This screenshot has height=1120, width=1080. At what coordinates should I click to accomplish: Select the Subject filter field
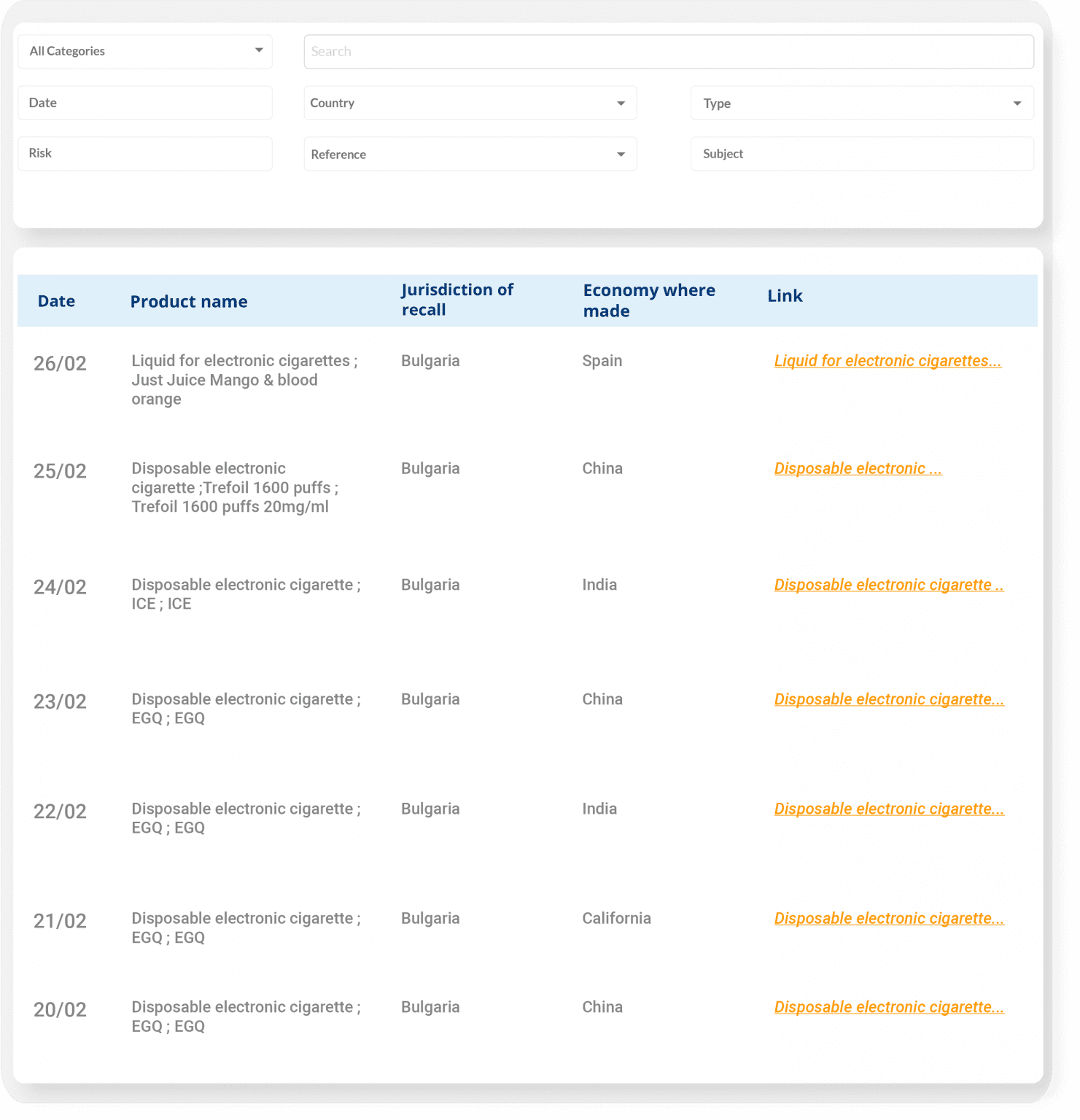click(861, 154)
